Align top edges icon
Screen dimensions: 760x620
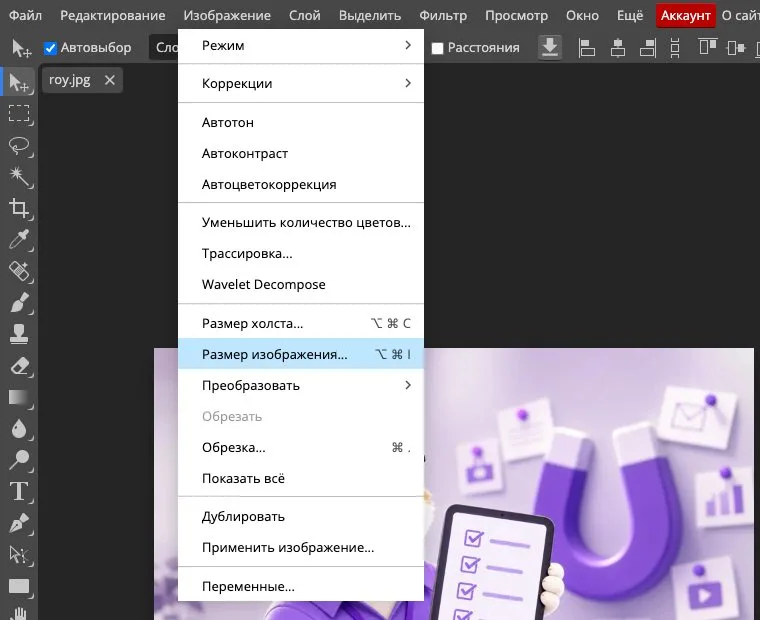pos(708,47)
